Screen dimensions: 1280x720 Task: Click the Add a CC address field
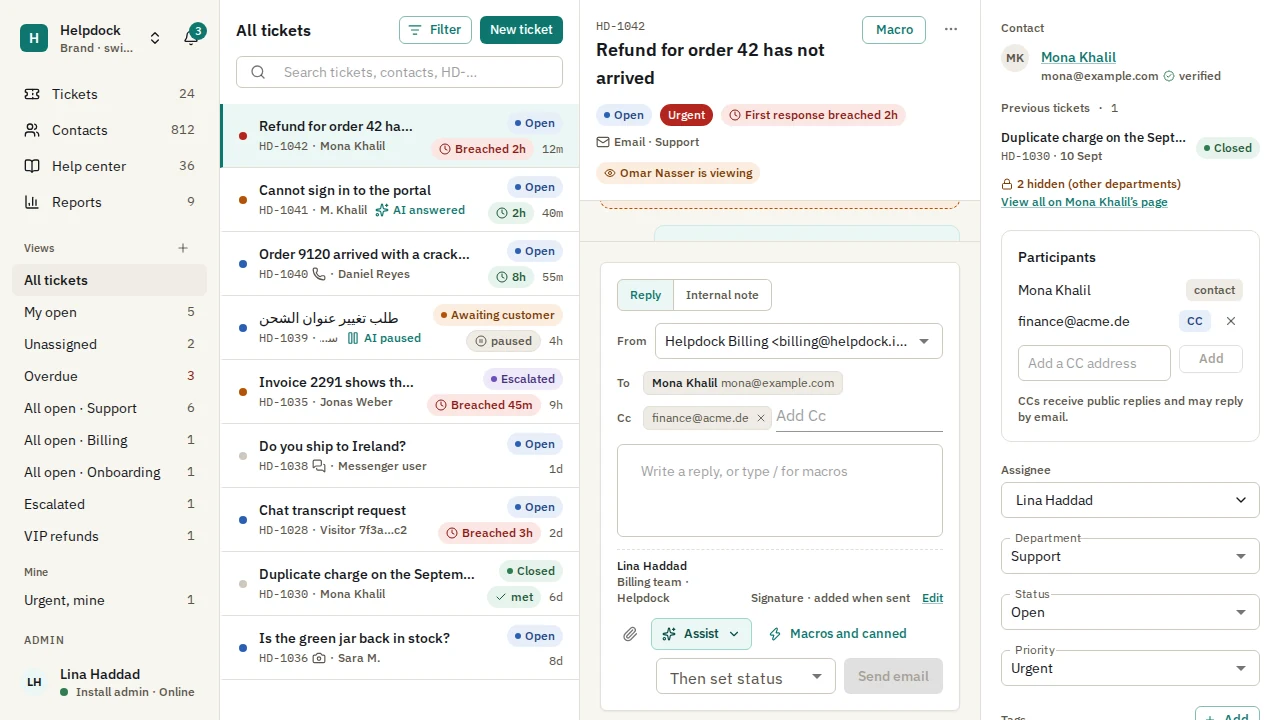(x=1094, y=363)
